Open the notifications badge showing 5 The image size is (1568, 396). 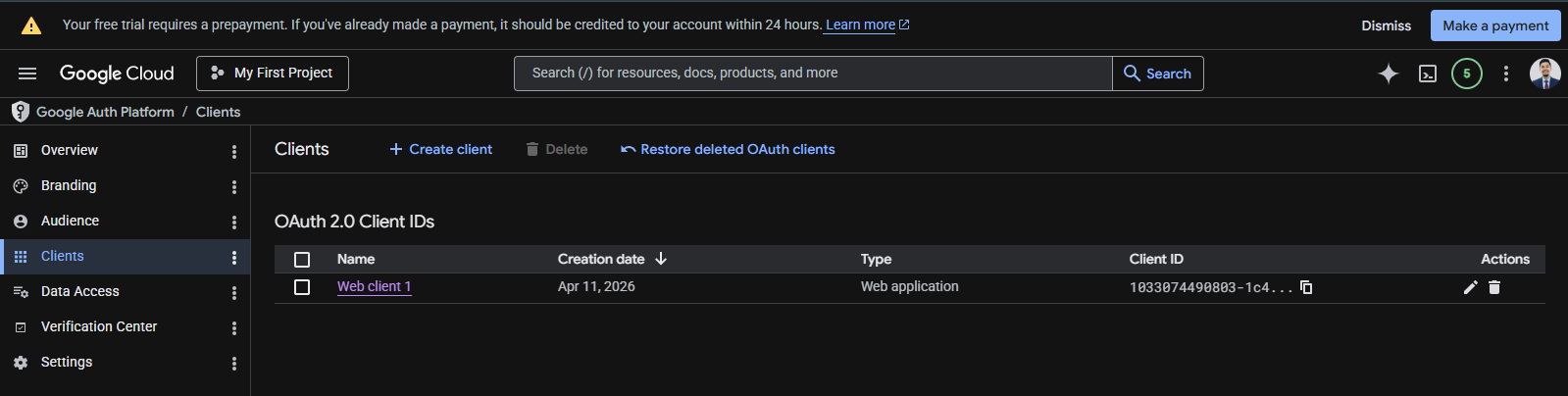[1466, 74]
